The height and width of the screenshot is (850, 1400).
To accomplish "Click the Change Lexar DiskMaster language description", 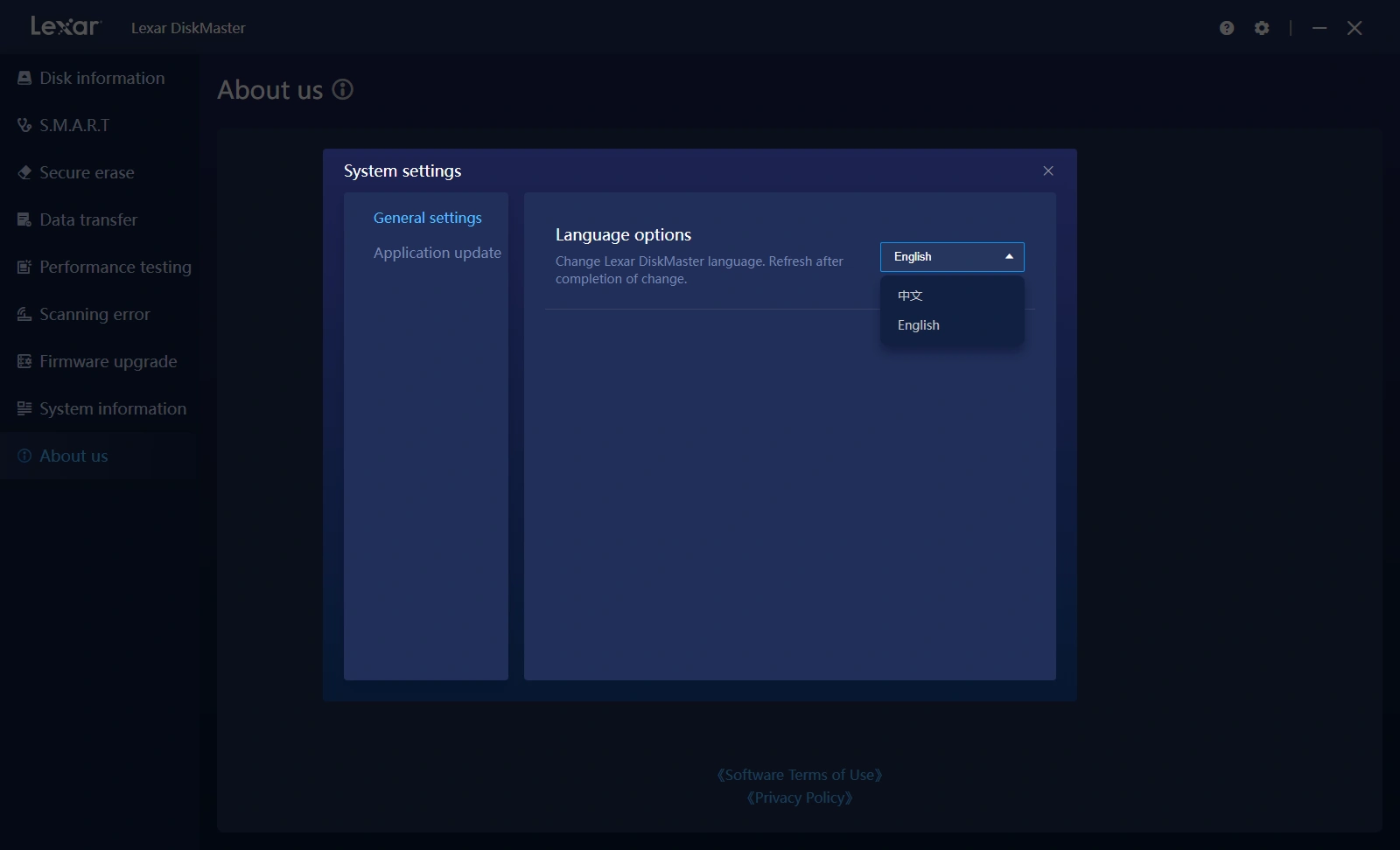I will [x=699, y=269].
